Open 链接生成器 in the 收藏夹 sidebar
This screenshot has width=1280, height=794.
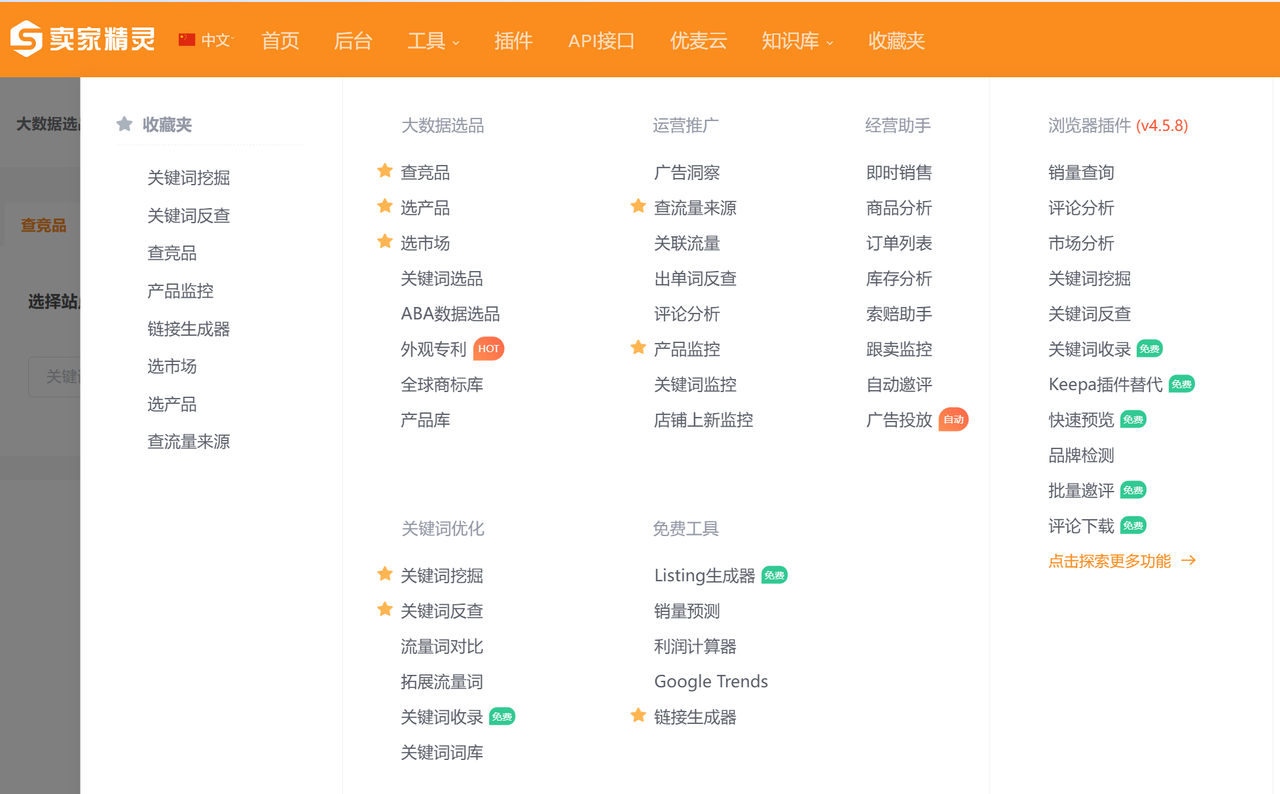pyautogui.click(x=189, y=329)
